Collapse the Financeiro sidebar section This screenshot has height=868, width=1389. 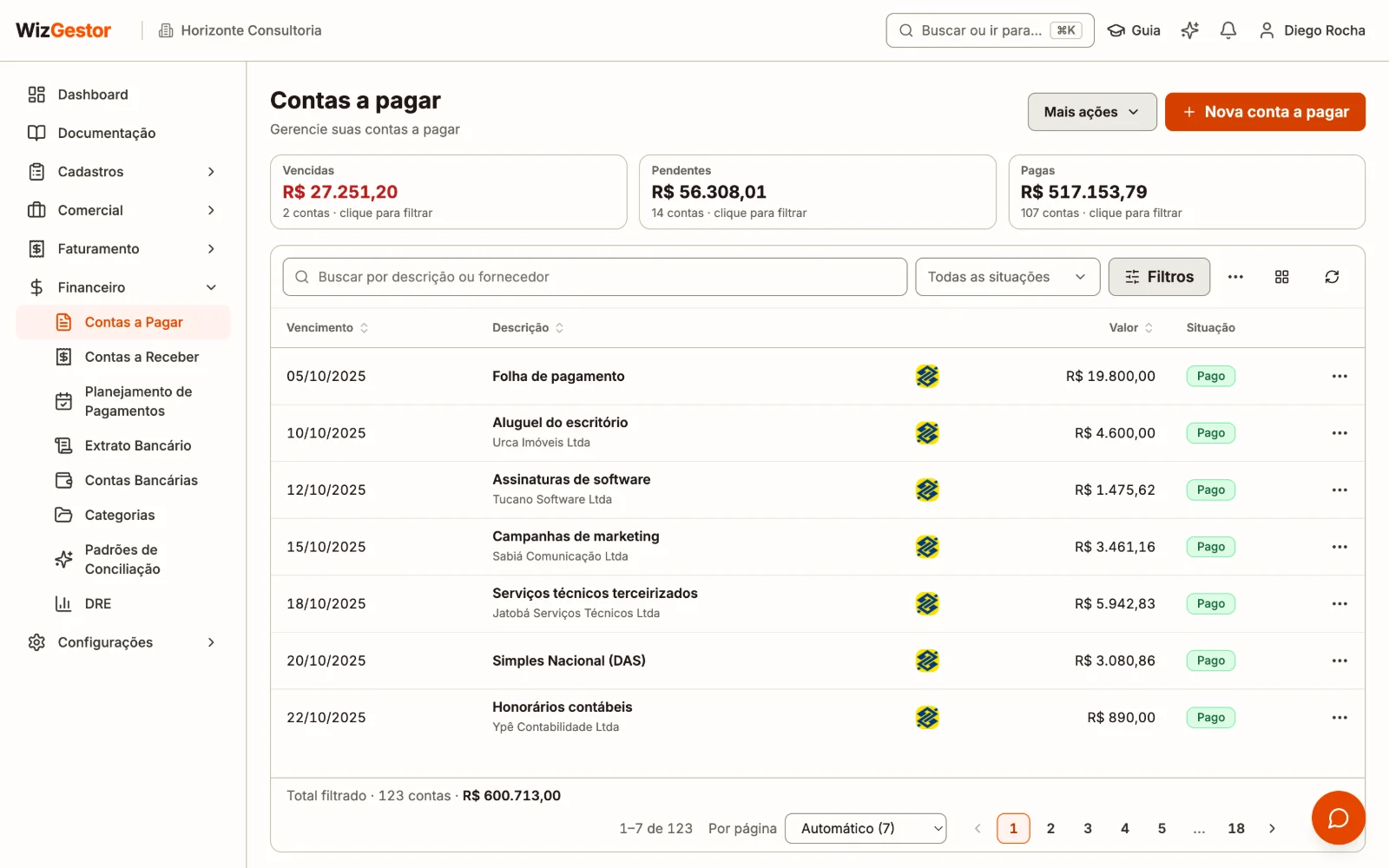(123, 287)
